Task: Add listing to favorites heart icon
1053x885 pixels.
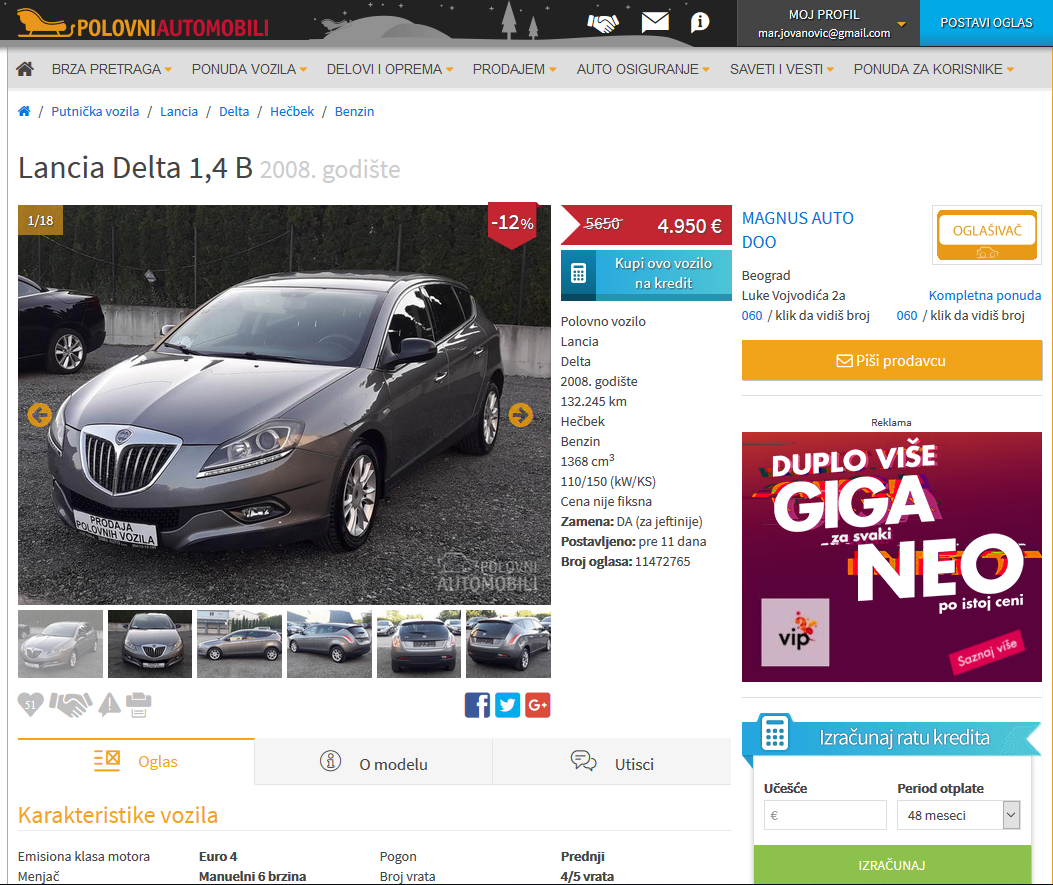Action: 30,704
